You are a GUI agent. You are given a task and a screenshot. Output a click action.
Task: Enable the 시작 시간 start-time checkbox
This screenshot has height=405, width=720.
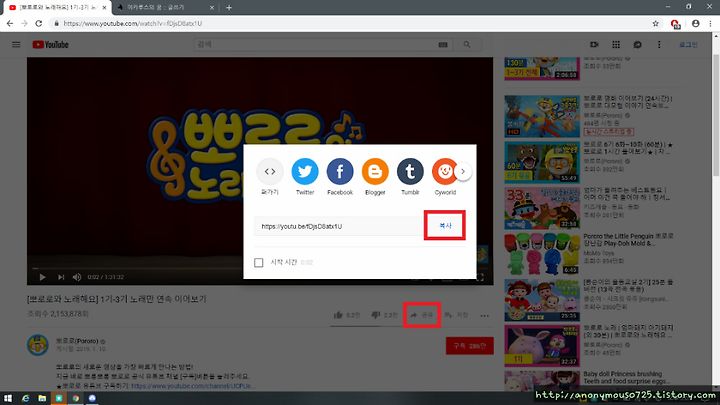coord(259,262)
